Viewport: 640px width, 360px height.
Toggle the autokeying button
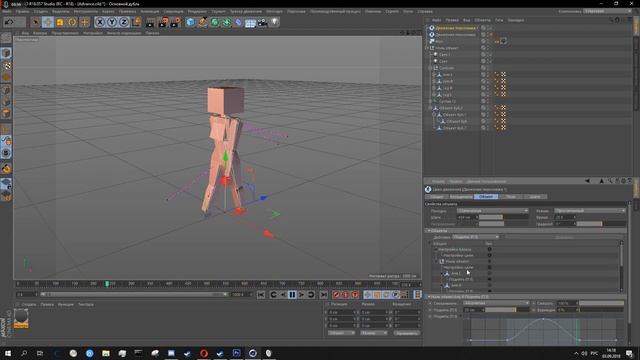click(x=346, y=295)
